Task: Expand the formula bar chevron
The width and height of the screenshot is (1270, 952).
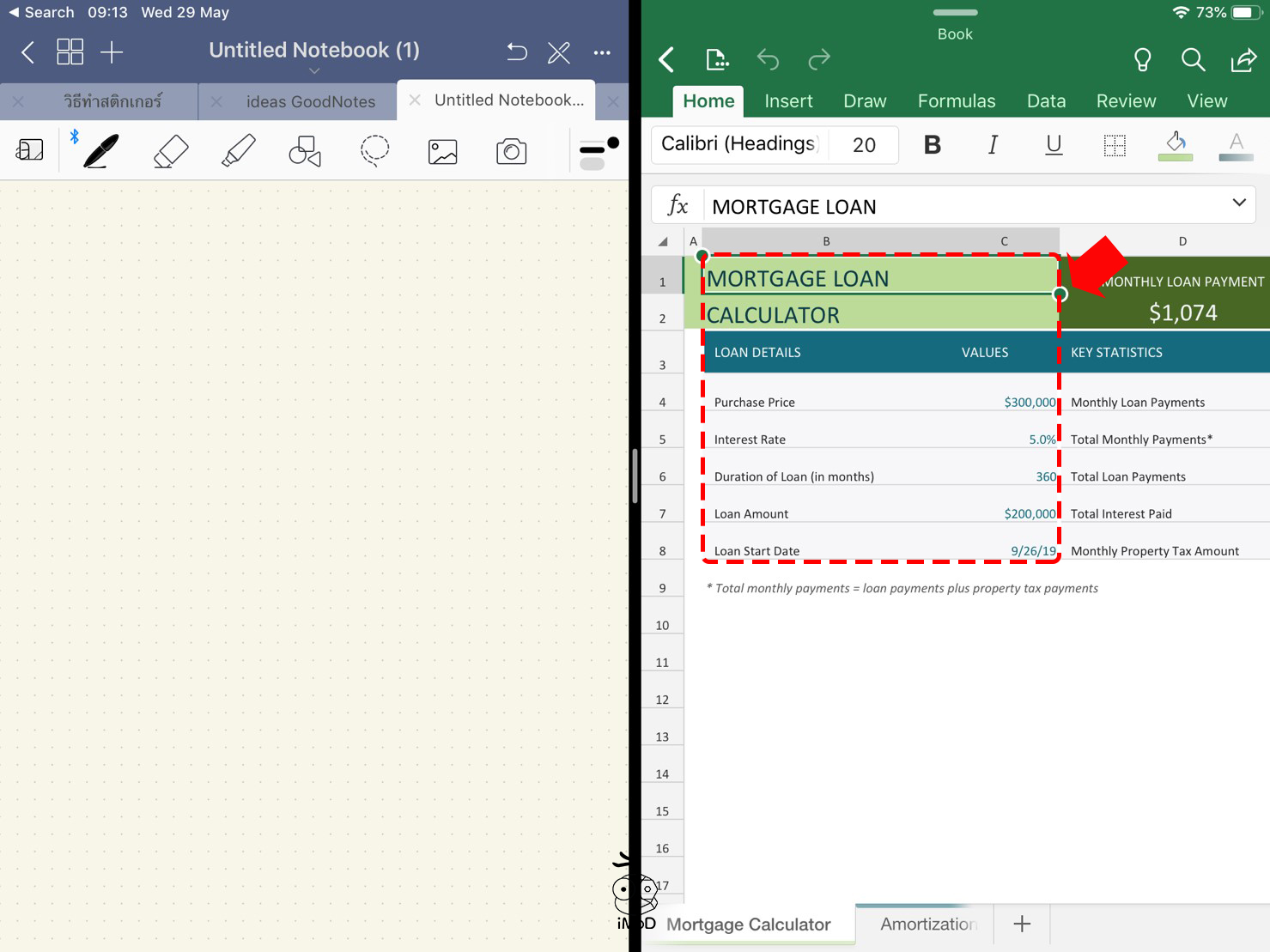Action: 1238,203
